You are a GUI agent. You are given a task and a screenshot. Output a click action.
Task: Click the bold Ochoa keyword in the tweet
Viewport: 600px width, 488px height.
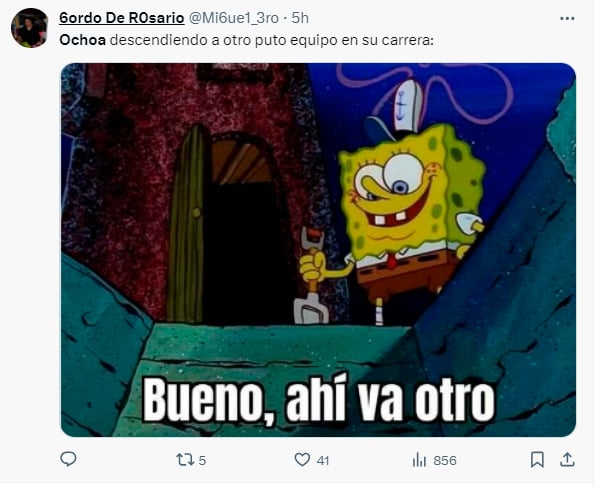tap(83, 40)
